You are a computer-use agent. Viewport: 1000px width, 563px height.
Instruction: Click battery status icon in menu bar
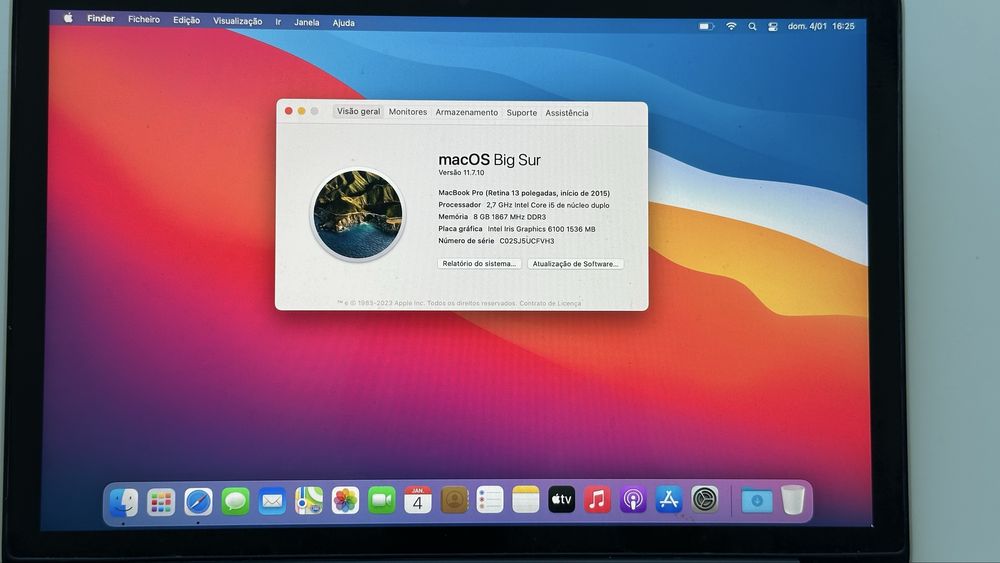pos(706,26)
